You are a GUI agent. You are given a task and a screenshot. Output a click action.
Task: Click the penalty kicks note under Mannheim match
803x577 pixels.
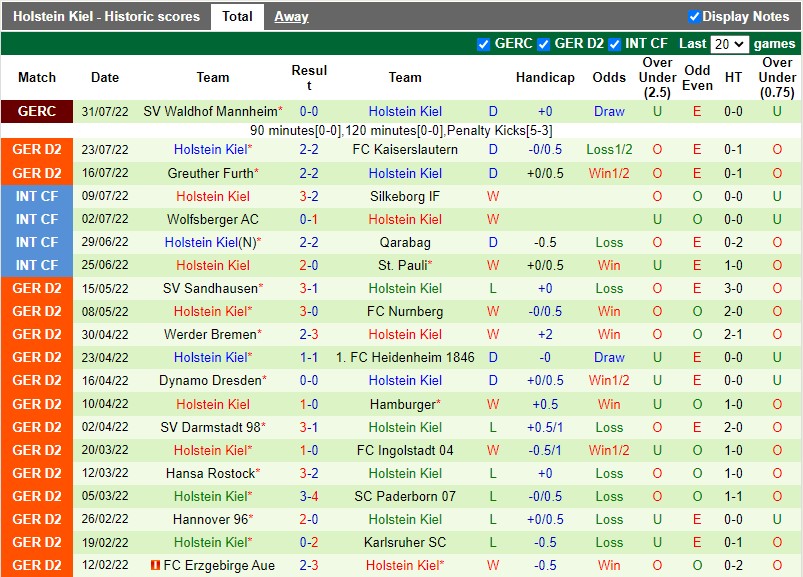click(x=401, y=131)
